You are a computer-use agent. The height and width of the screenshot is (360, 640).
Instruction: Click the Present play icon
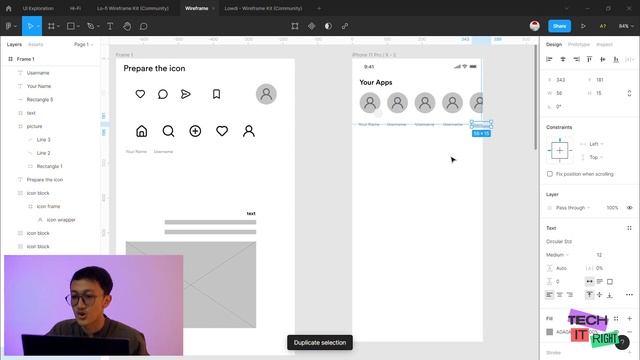tap(583, 26)
